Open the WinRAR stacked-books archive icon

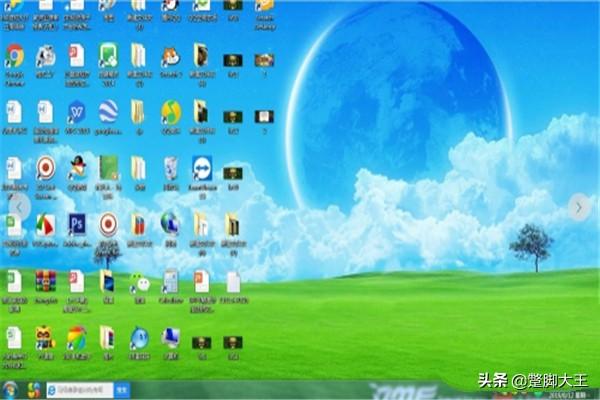(x=46, y=281)
